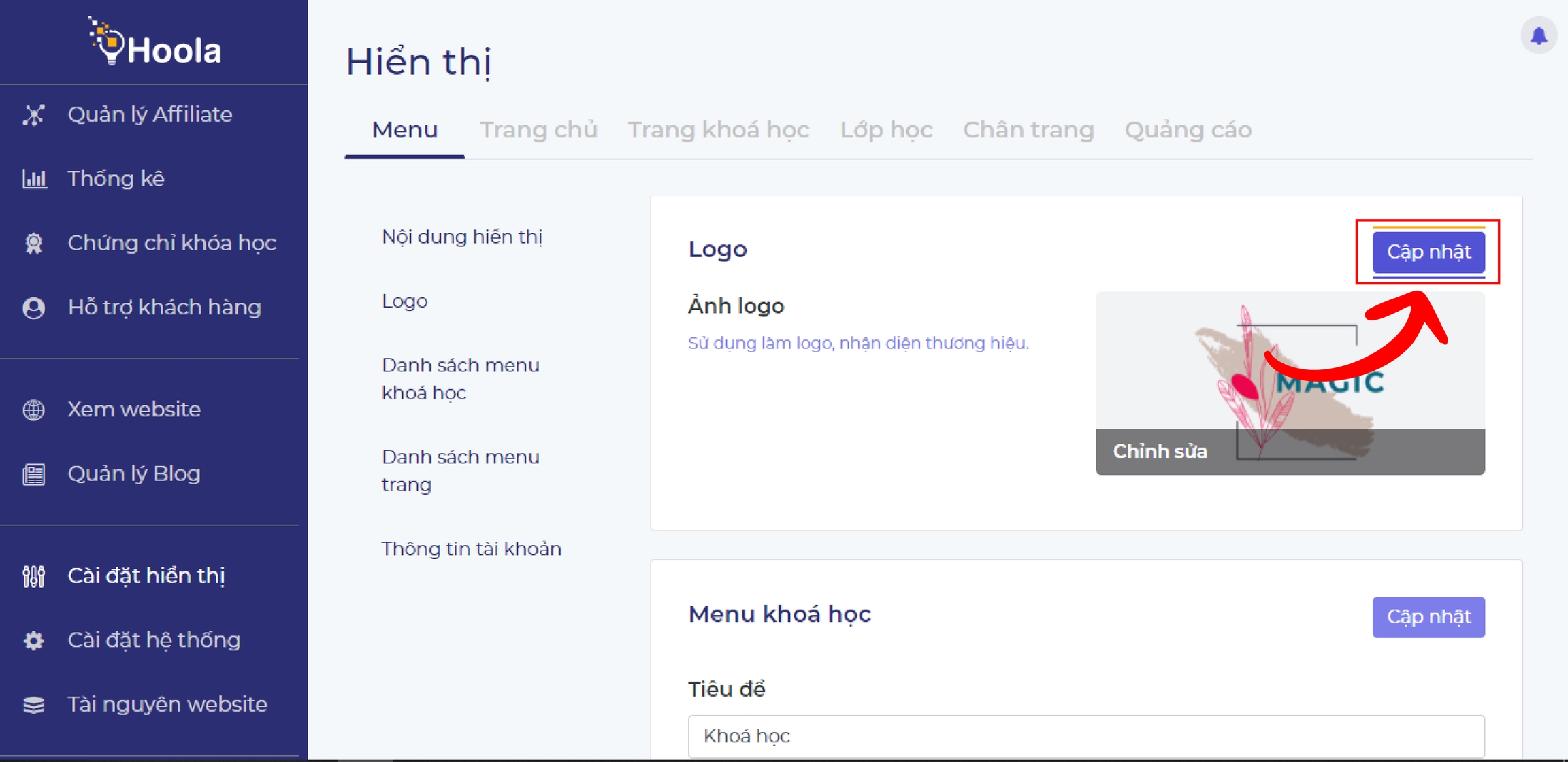Click the Cài đặt hiển thị sliders icon
The height and width of the screenshot is (762, 1568).
pos(34,576)
